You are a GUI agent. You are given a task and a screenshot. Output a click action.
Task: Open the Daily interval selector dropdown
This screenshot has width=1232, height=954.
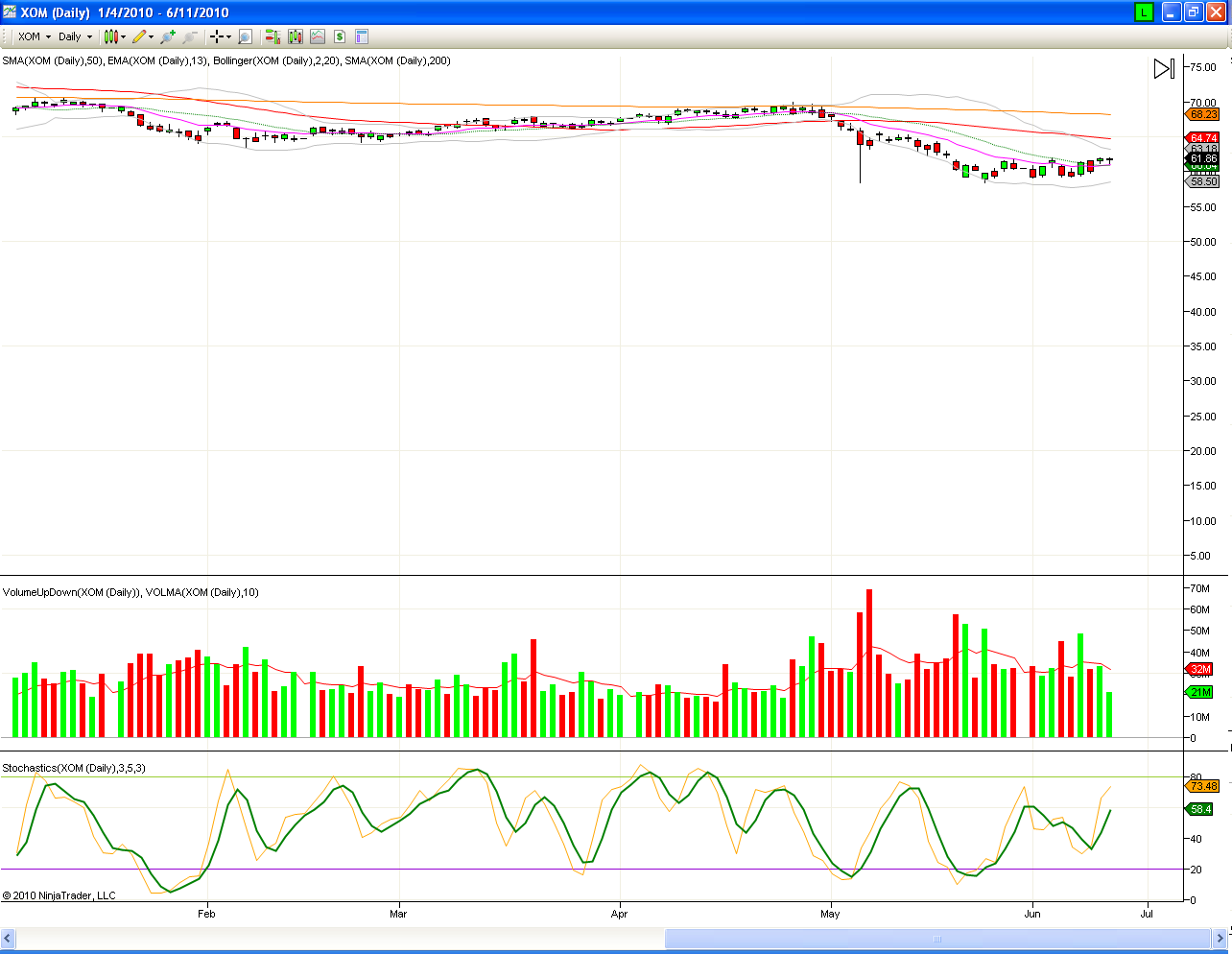pyautogui.click(x=76, y=36)
